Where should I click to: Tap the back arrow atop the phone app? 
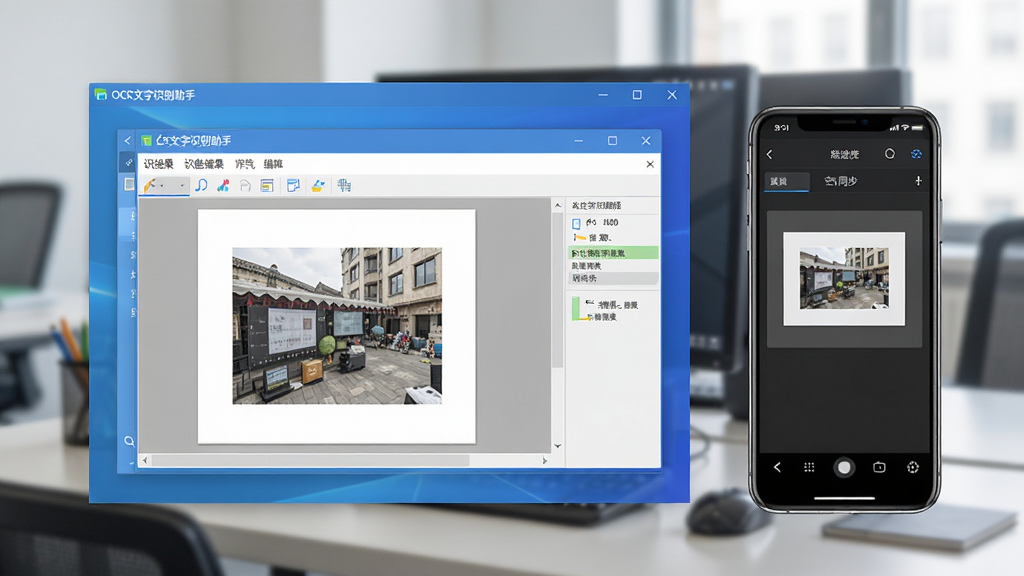[x=769, y=155]
